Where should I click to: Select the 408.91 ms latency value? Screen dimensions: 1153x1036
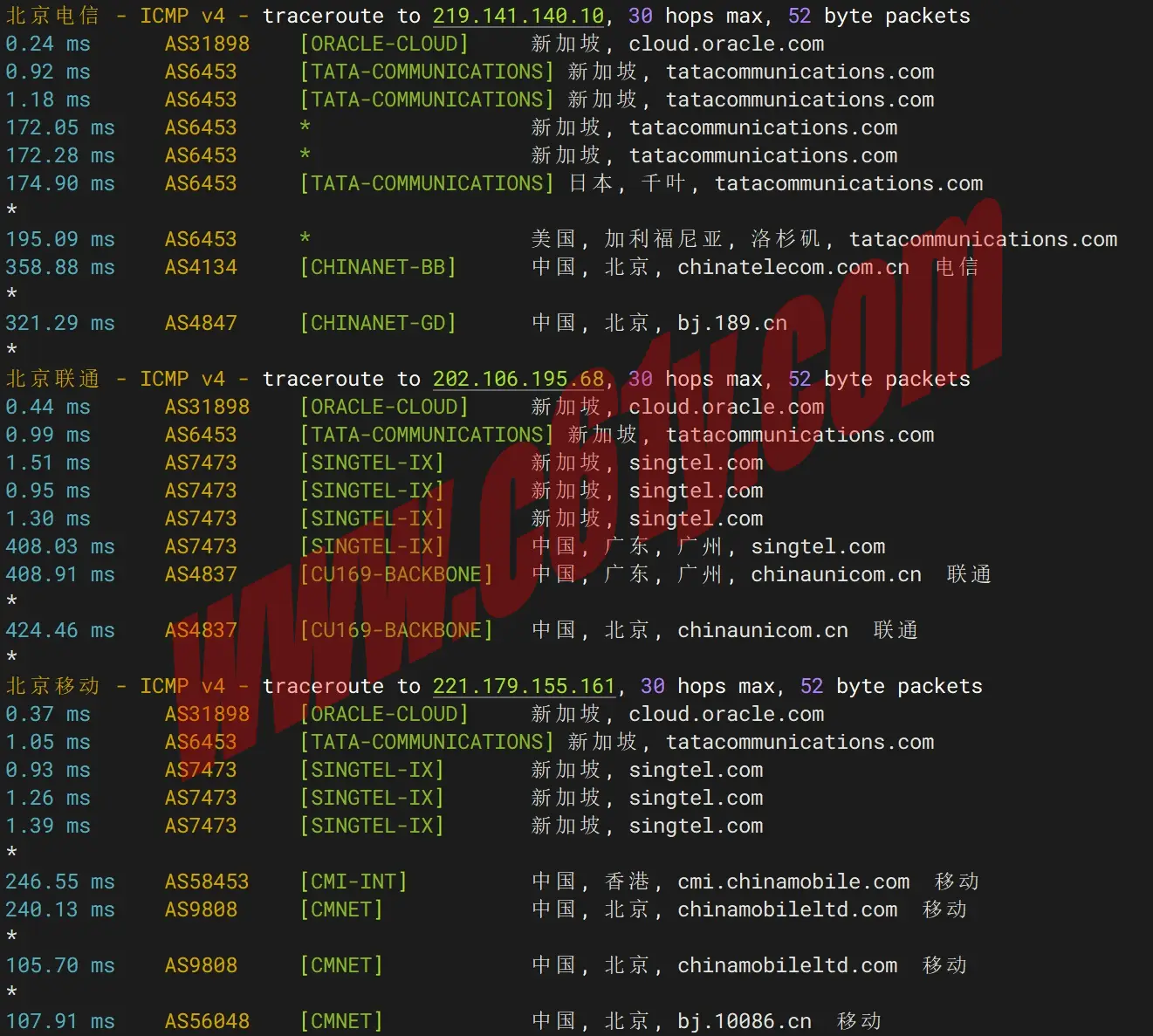(x=60, y=574)
